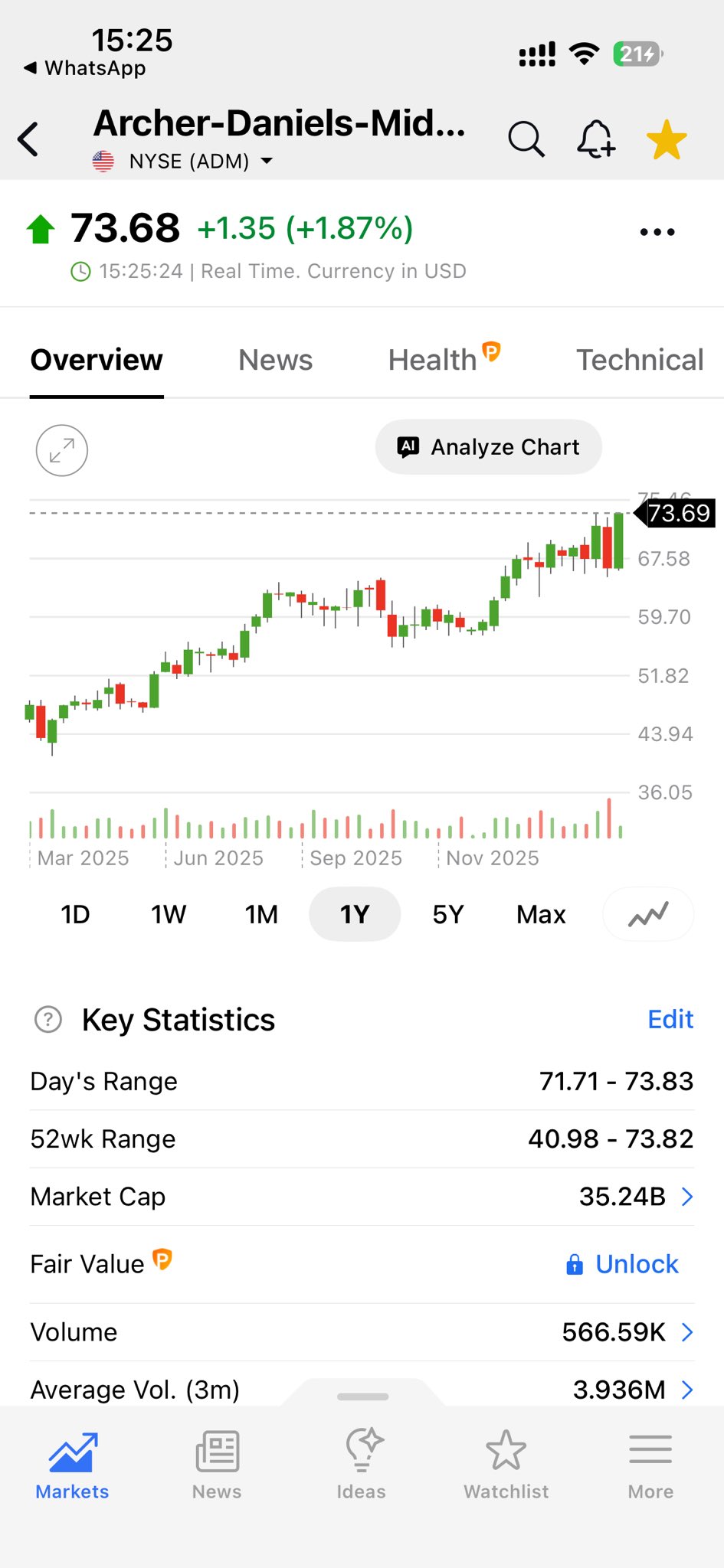Switch the chart type icon
Screen dimensions: 724x1568
tap(648, 914)
